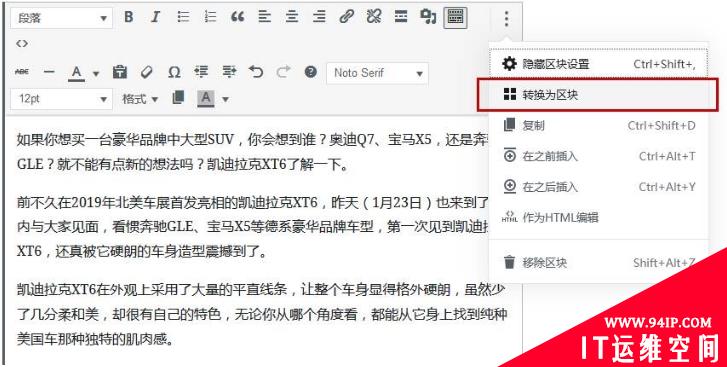The image size is (727, 367).
Task: Click the paragraph starting 如果你想买一台豪华品牌
Action: (x=253, y=152)
